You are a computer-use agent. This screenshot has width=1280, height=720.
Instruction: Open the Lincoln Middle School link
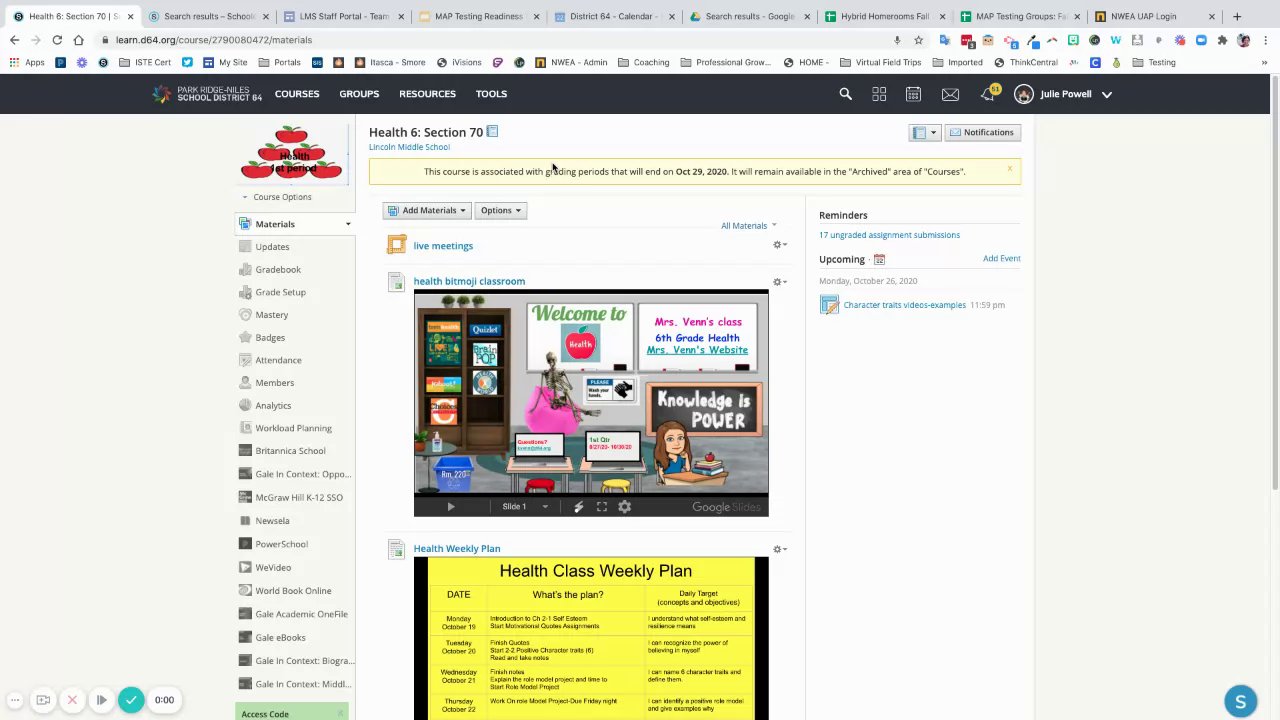[x=409, y=147]
